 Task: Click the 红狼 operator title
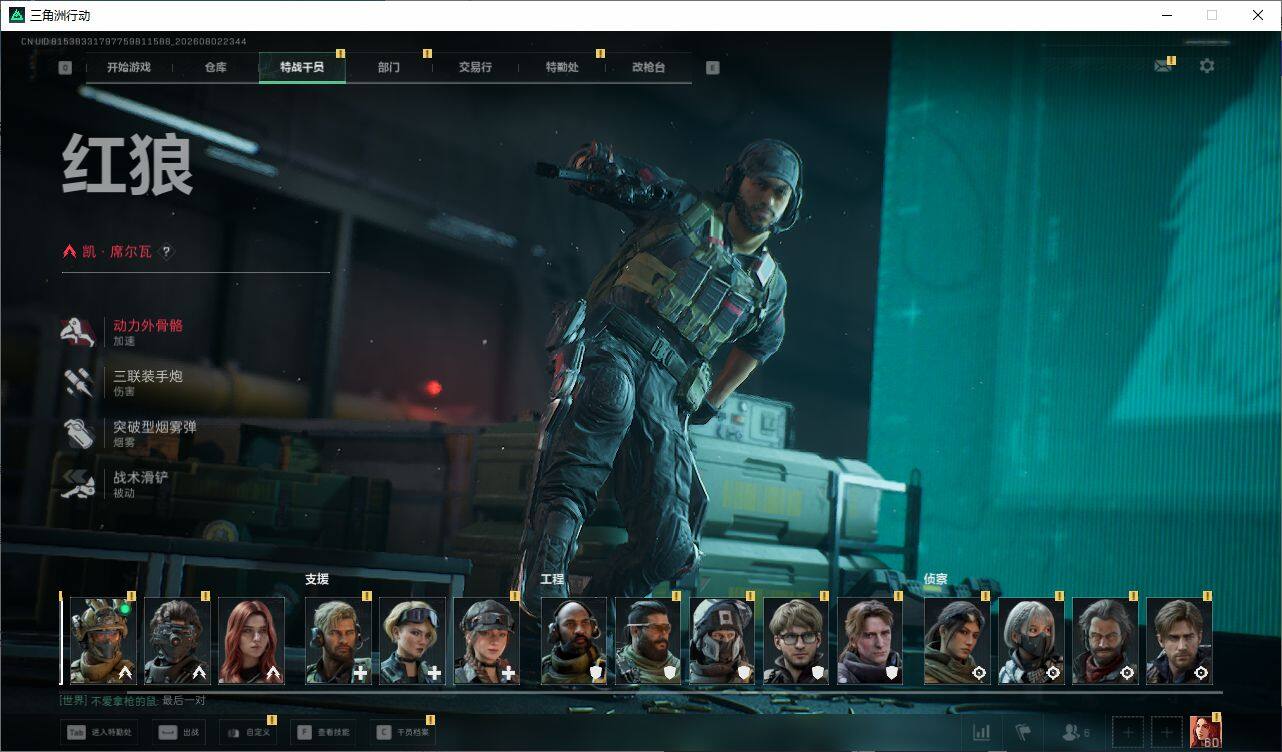pyautogui.click(x=128, y=164)
